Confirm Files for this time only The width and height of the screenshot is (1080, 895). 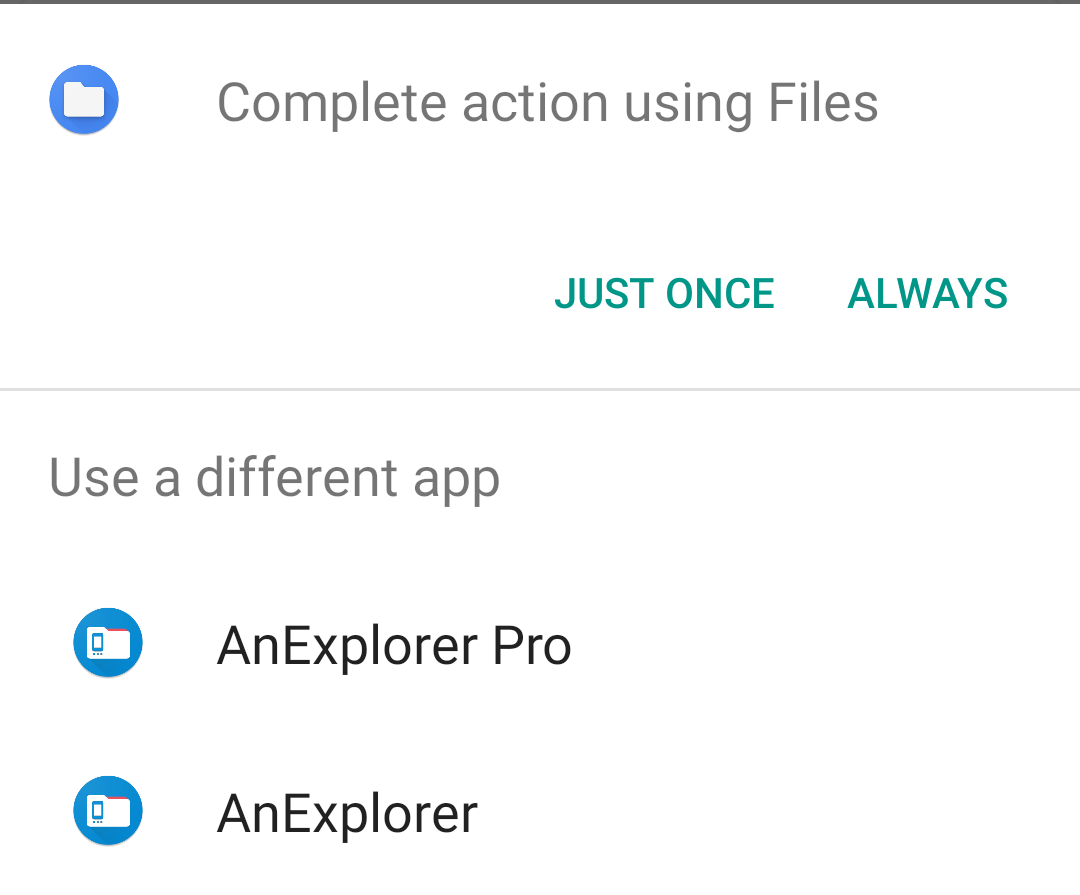(664, 294)
